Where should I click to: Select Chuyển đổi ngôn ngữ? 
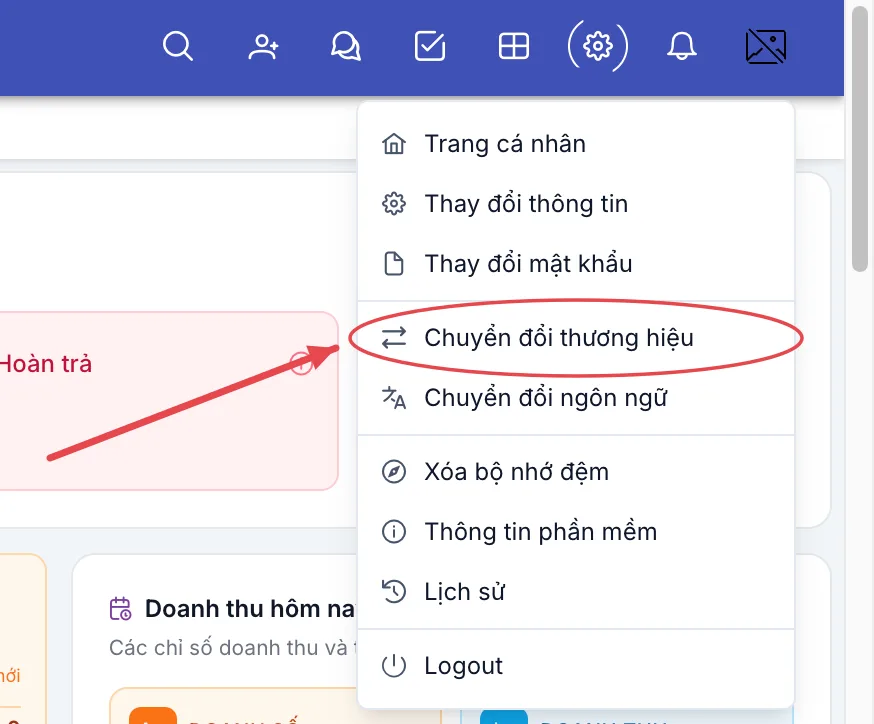(x=576, y=398)
